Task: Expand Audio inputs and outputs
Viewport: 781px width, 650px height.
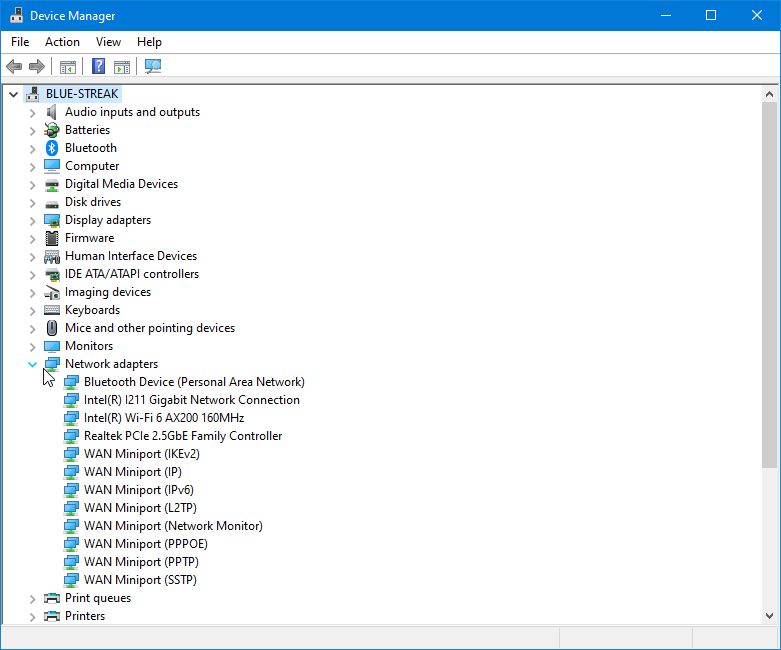Action: point(33,113)
